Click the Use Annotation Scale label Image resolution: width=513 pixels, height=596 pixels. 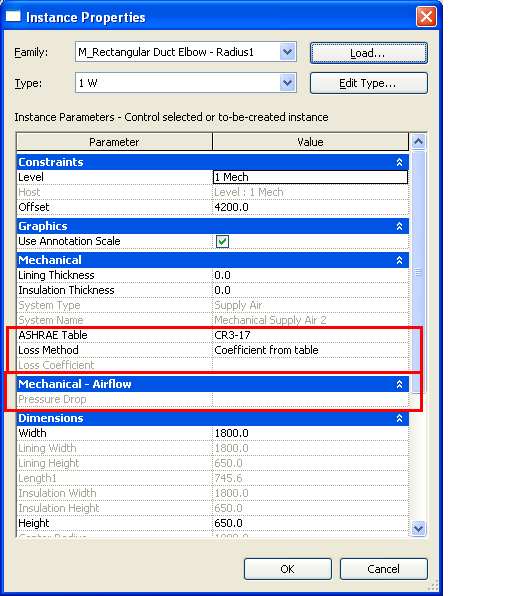tap(69, 241)
